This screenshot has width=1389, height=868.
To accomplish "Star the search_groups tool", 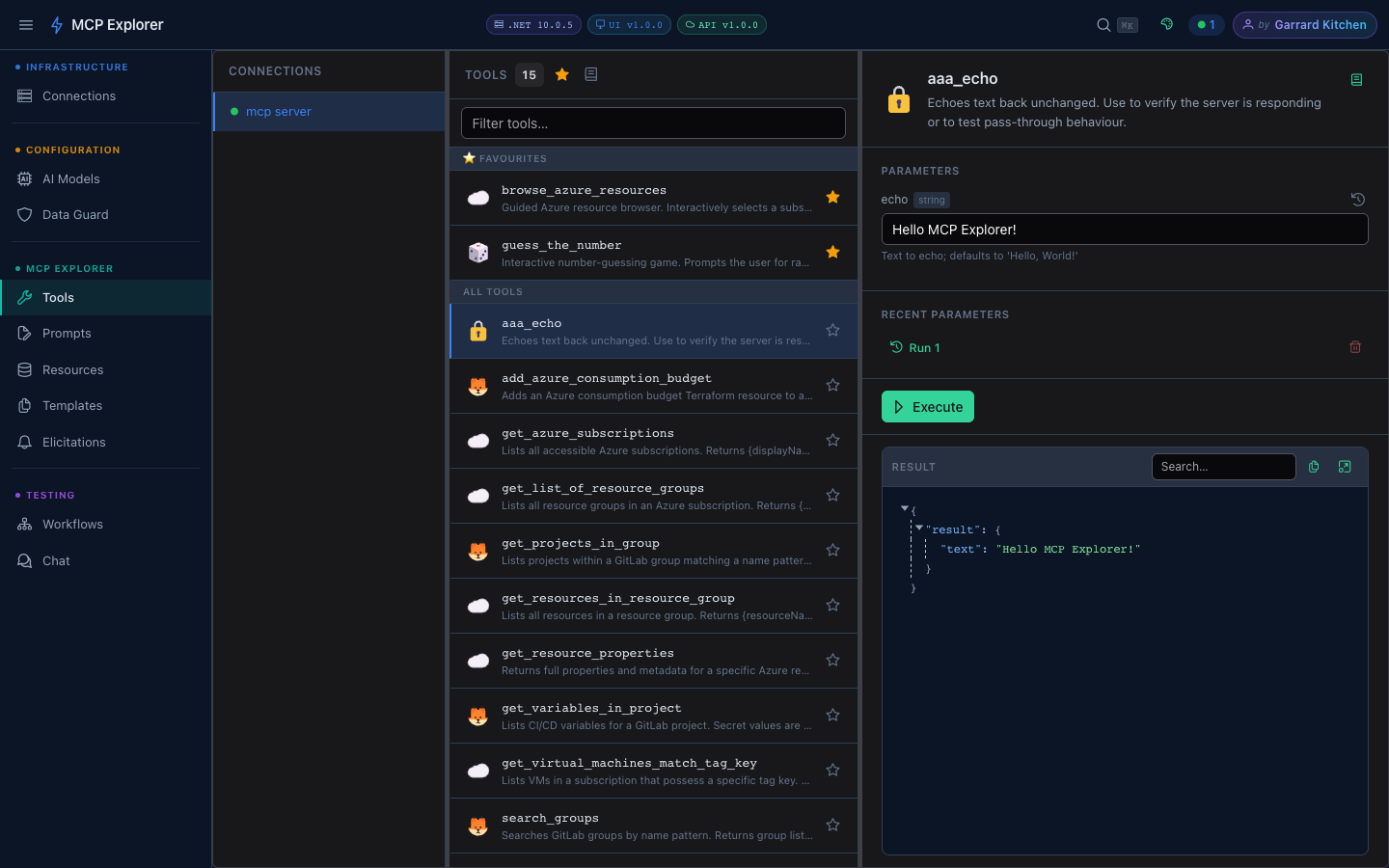I will [x=832, y=825].
